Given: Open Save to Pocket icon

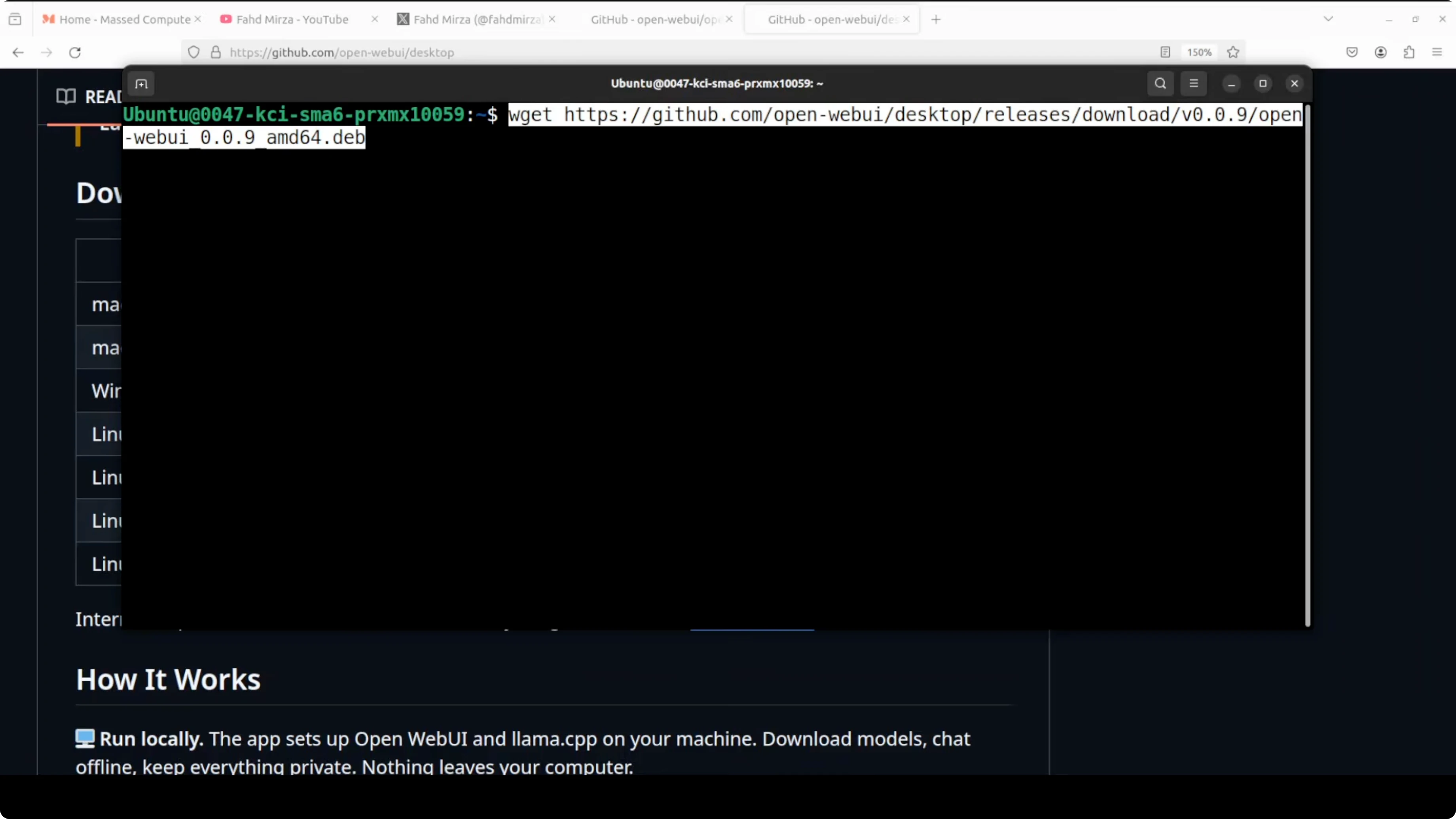Looking at the screenshot, I should pos(1352,53).
